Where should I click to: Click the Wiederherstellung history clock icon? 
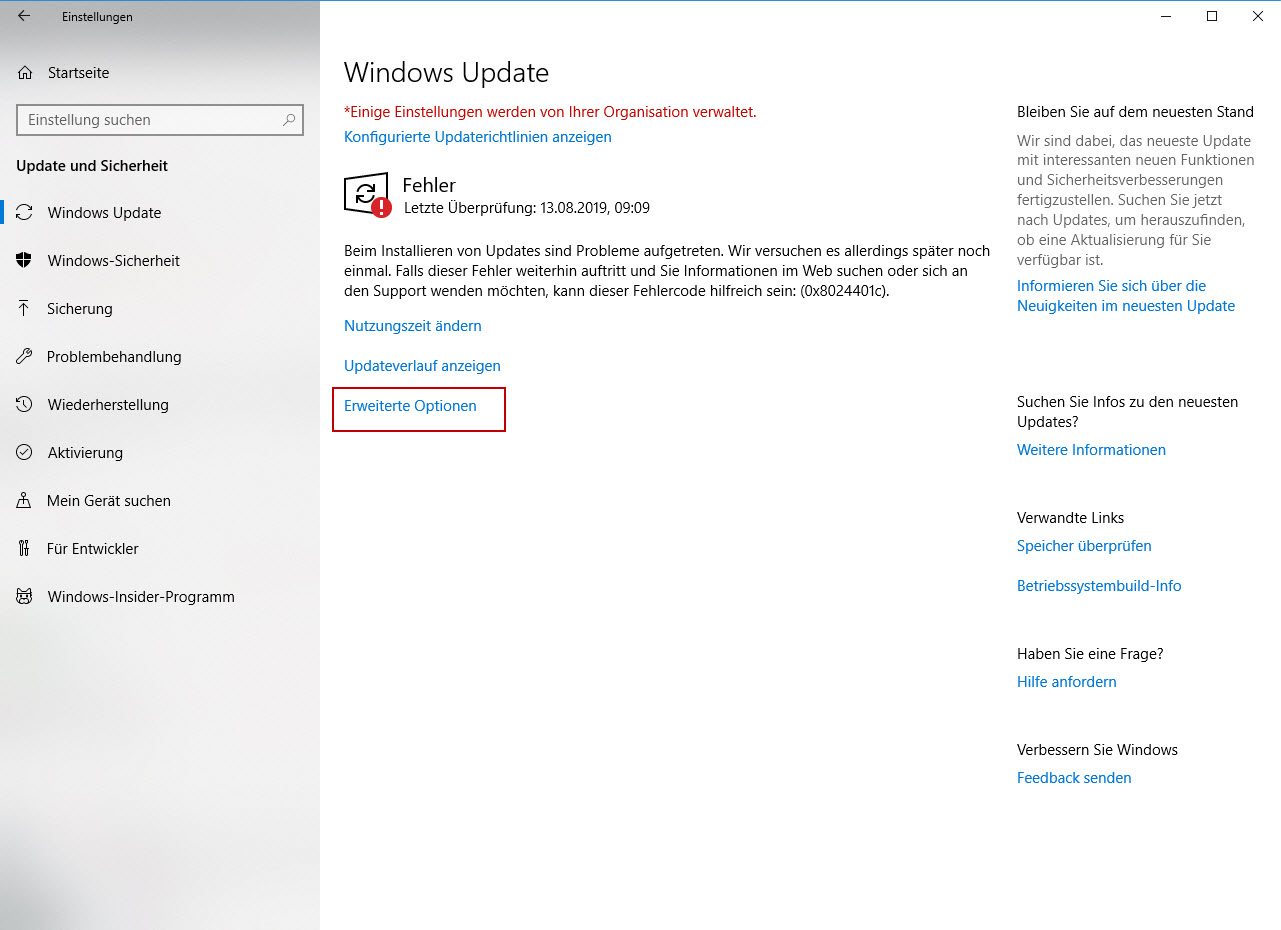click(25, 405)
